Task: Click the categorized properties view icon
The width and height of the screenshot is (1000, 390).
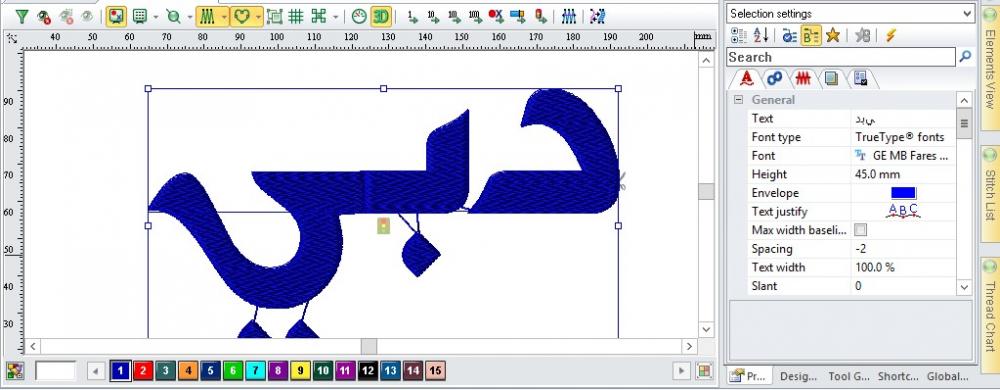Action: [739, 36]
